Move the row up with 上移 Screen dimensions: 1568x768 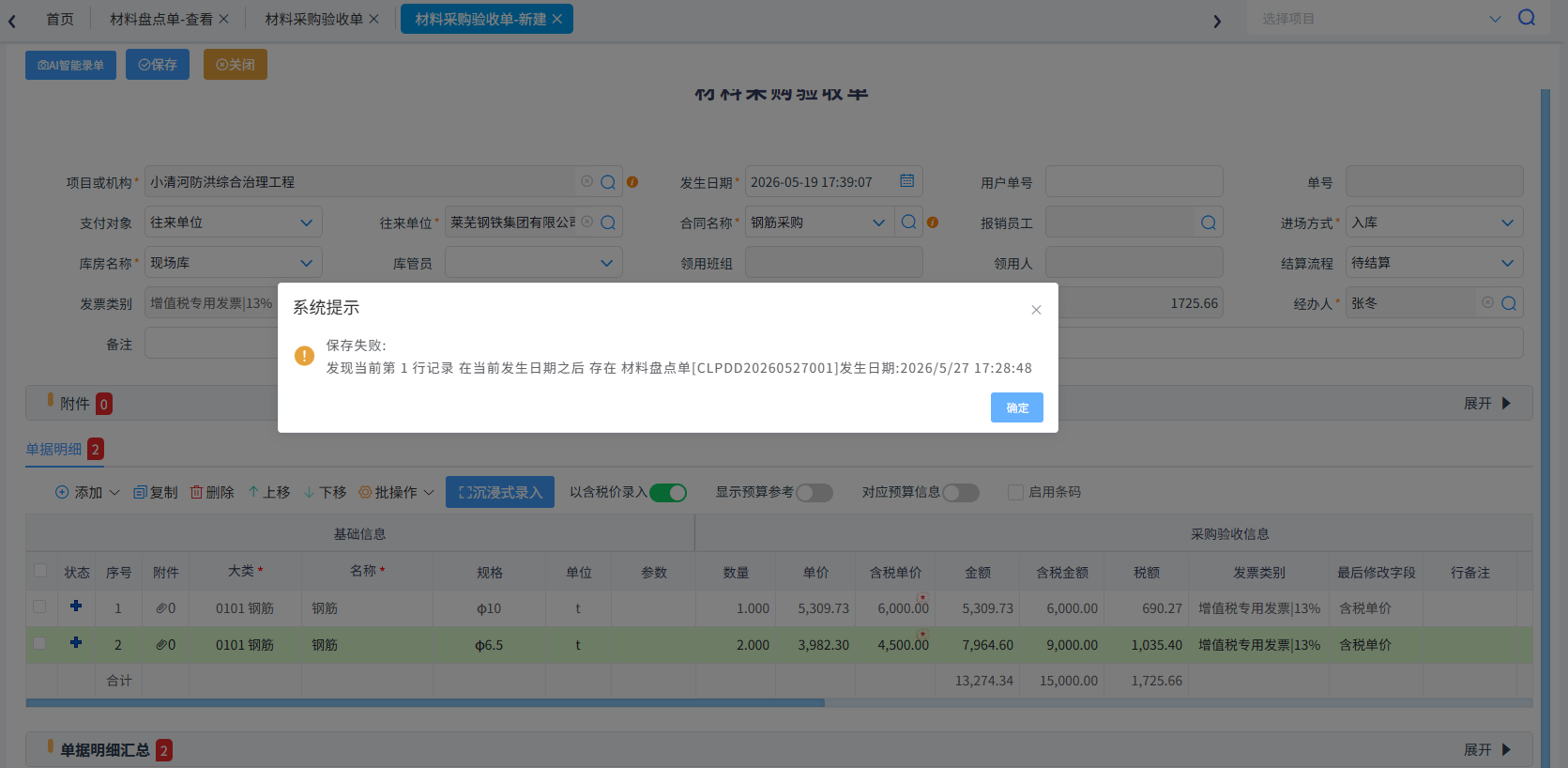coord(269,492)
